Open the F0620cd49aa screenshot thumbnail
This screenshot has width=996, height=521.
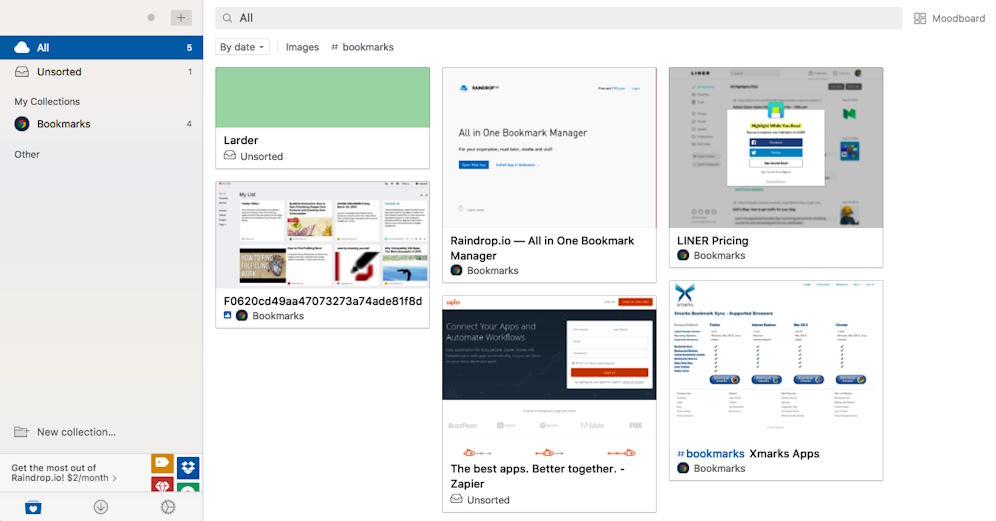click(x=323, y=235)
